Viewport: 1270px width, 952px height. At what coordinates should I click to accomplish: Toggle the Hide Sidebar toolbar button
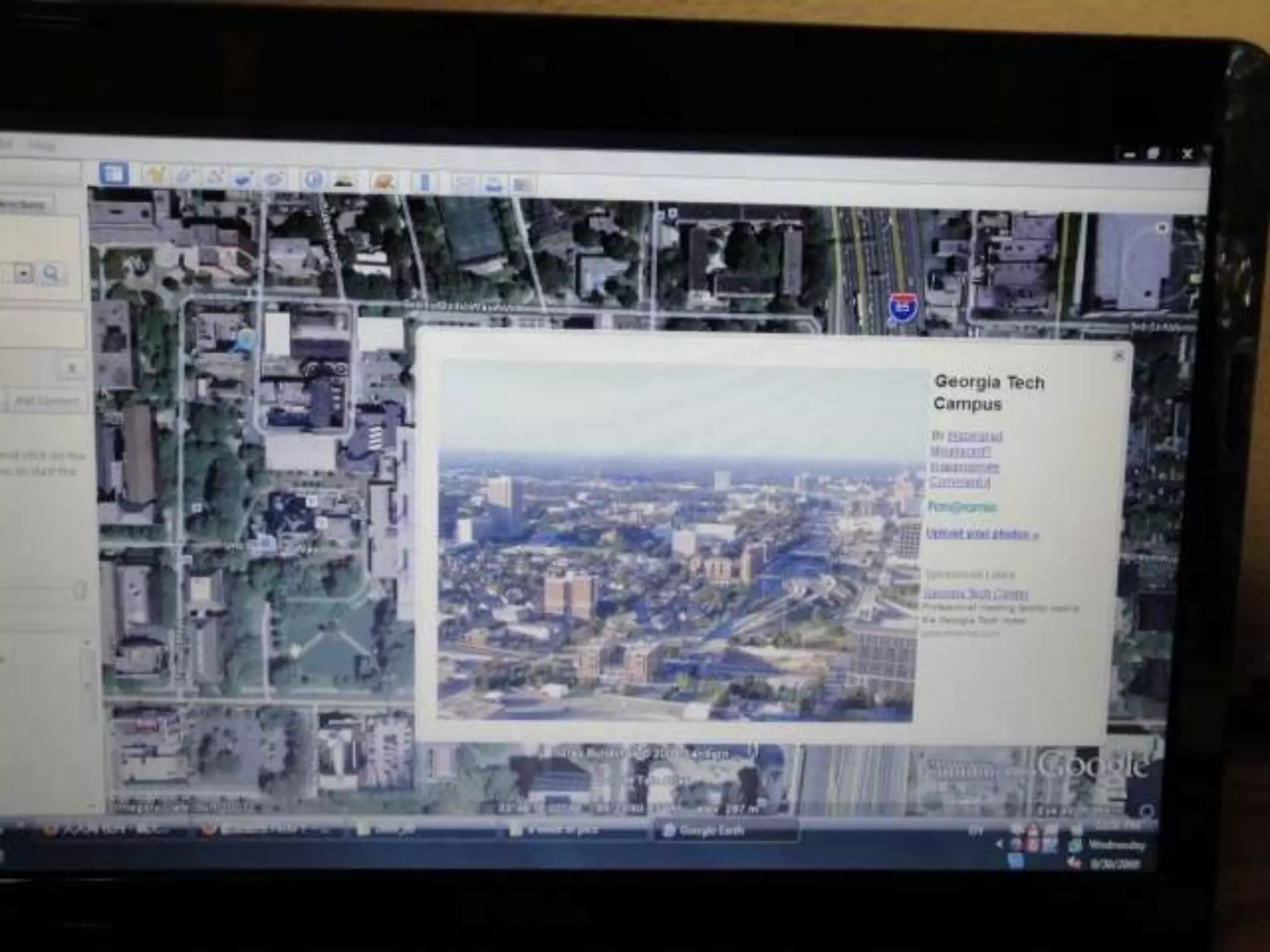(x=113, y=174)
